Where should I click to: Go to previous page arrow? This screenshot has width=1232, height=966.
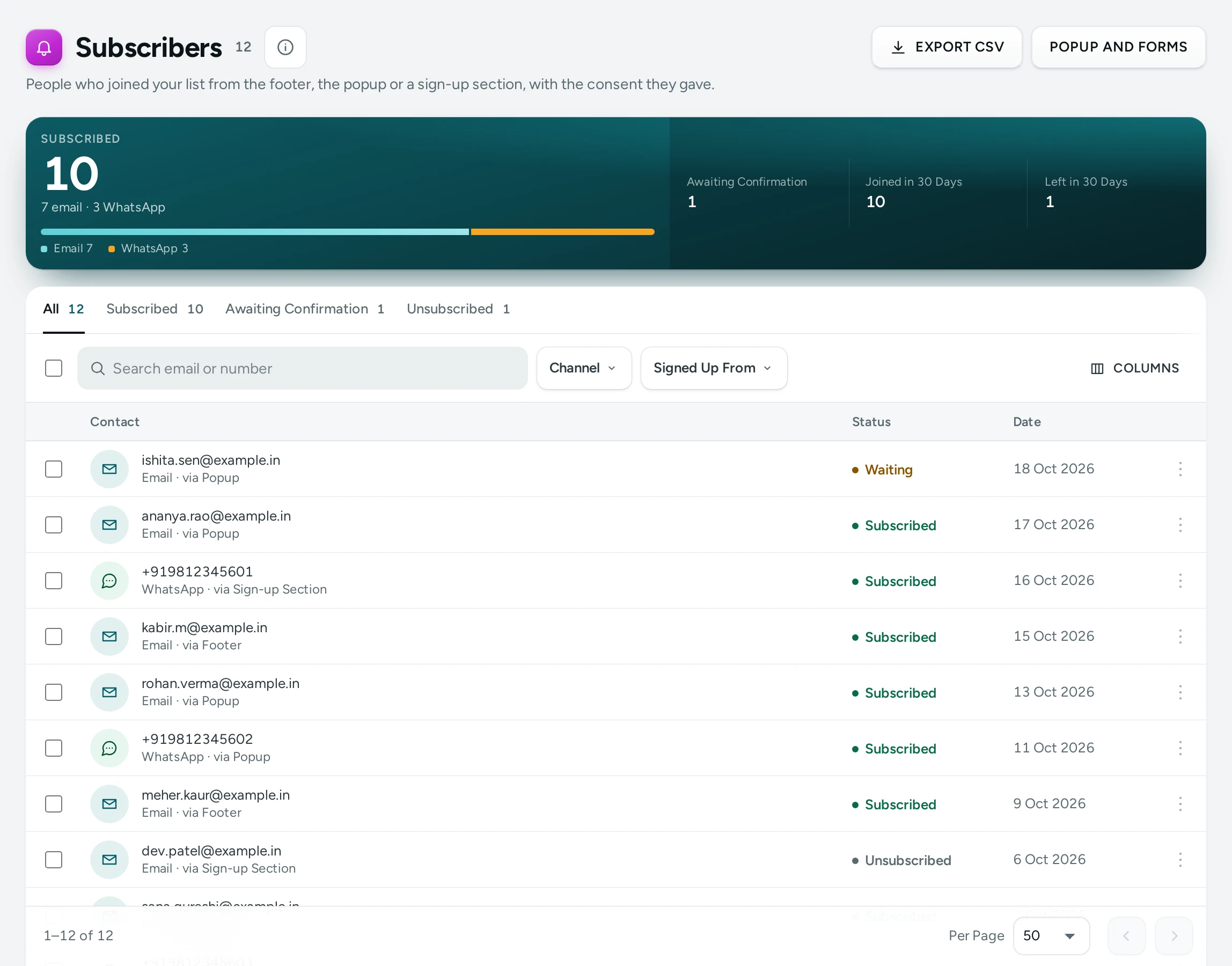pyautogui.click(x=1126, y=936)
